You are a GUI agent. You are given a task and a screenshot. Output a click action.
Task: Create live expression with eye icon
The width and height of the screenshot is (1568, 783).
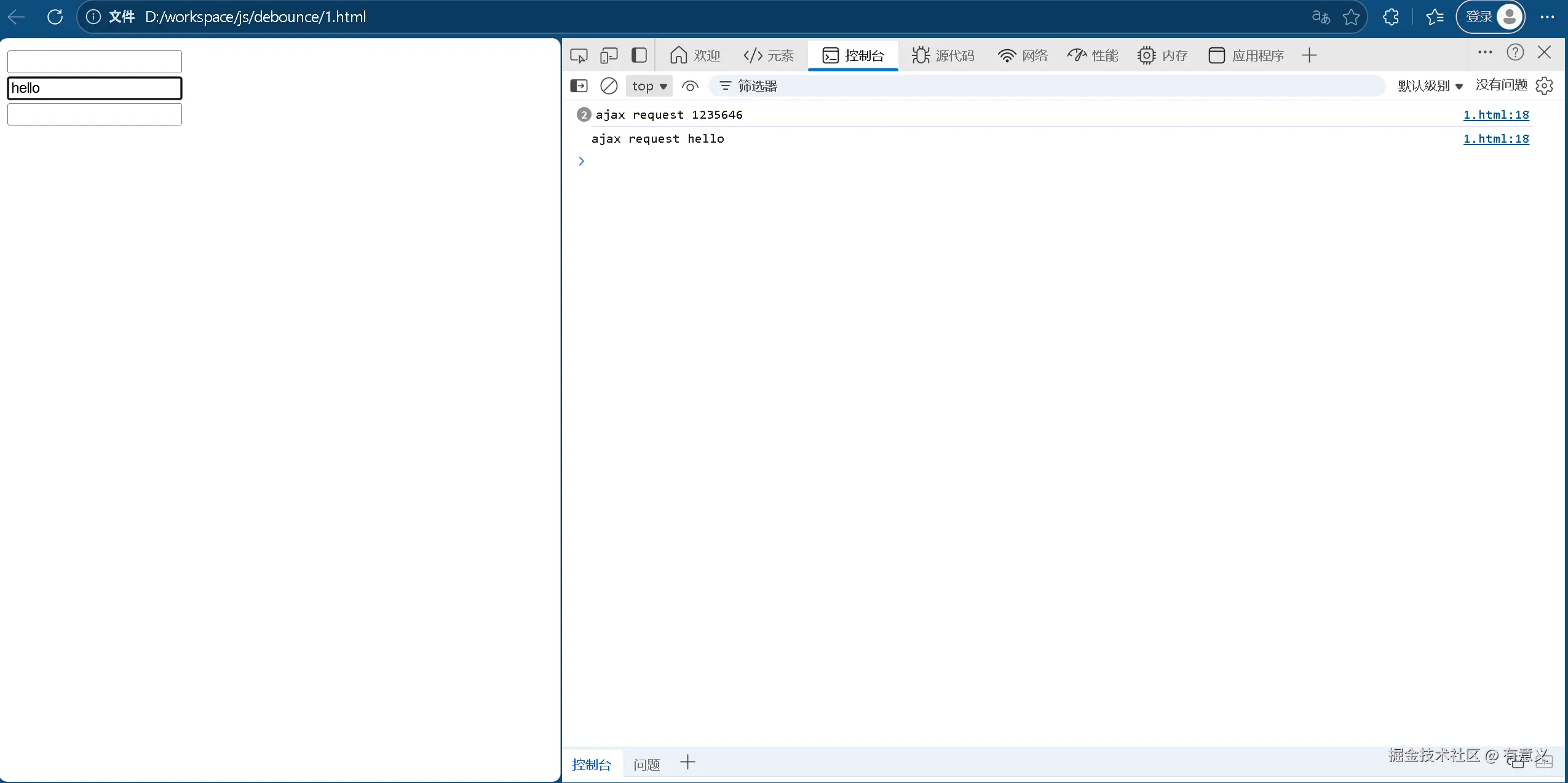click(690, 86)
